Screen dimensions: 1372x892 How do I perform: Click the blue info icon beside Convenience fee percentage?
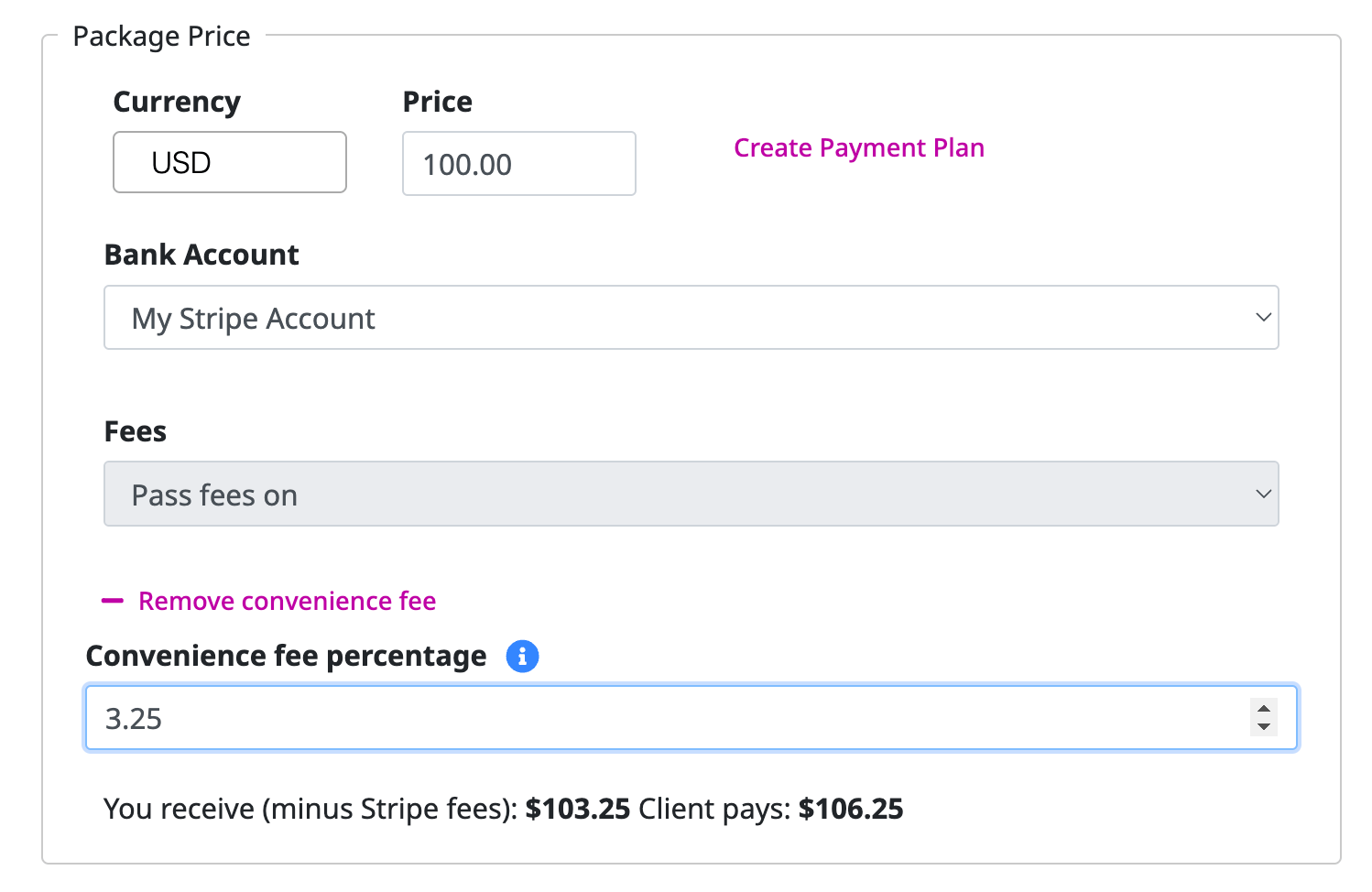click(x=522, y=656)
